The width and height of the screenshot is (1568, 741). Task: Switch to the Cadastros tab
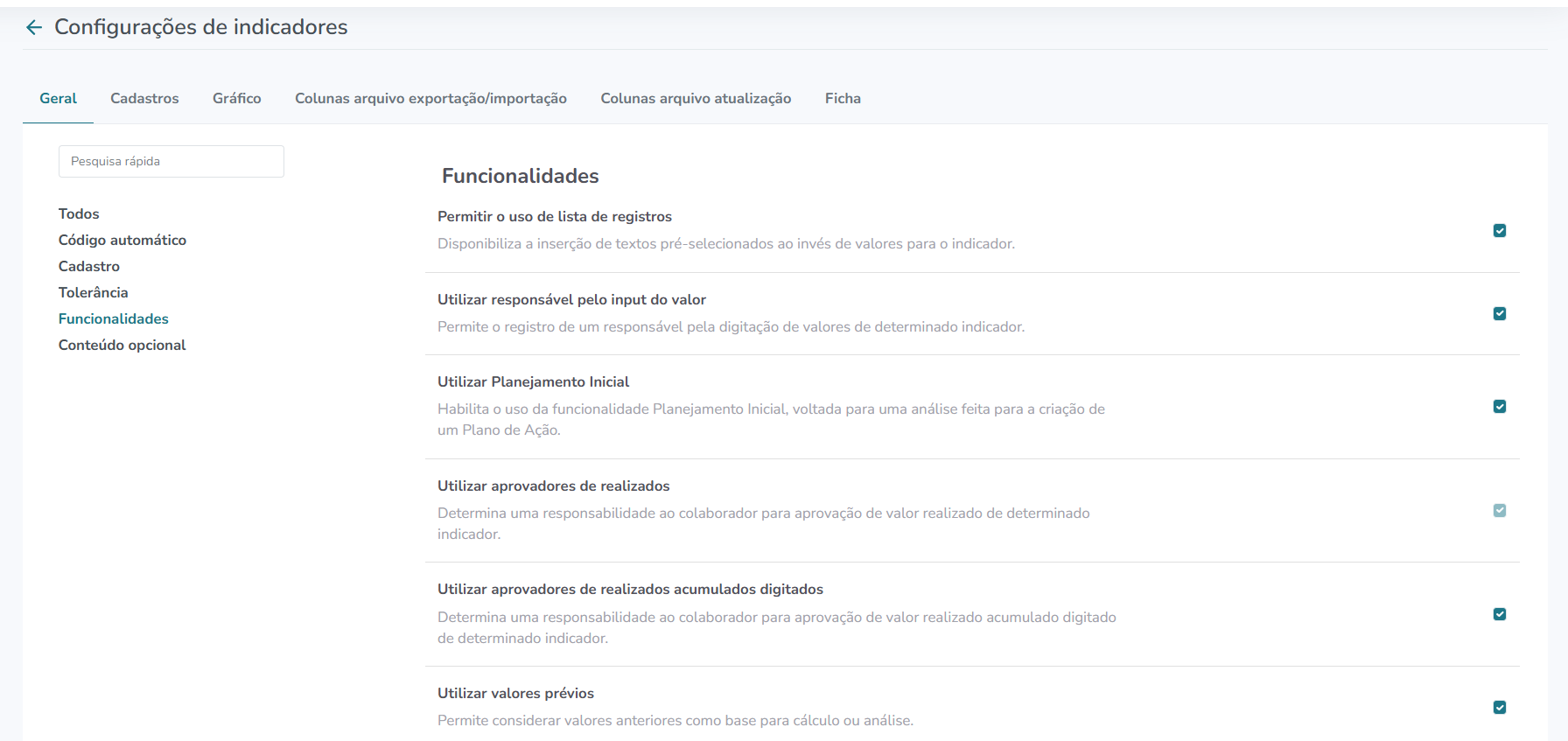point(144,99)
